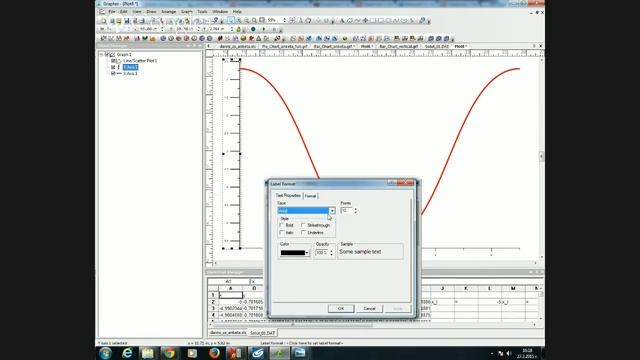Open the Bar_Chart_vertical.grf document tab
This screenshot has height=360, width=640.
tap(399, 47)
